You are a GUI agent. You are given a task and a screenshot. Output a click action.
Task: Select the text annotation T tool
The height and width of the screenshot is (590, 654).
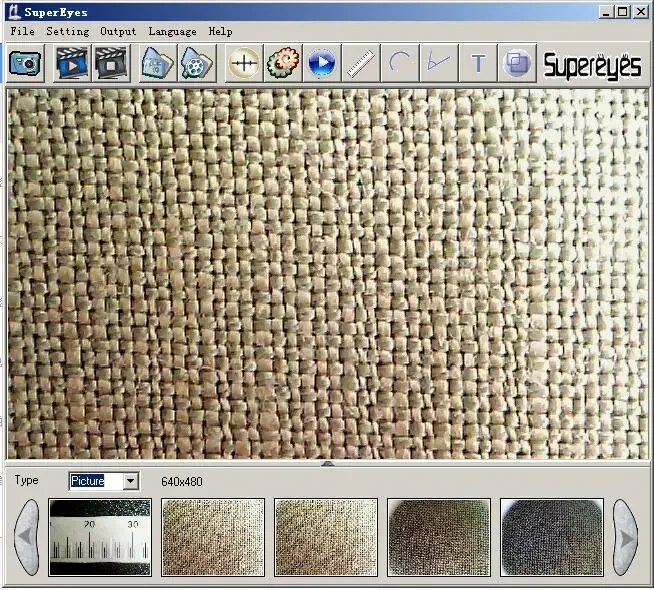[x=478, y=63]
